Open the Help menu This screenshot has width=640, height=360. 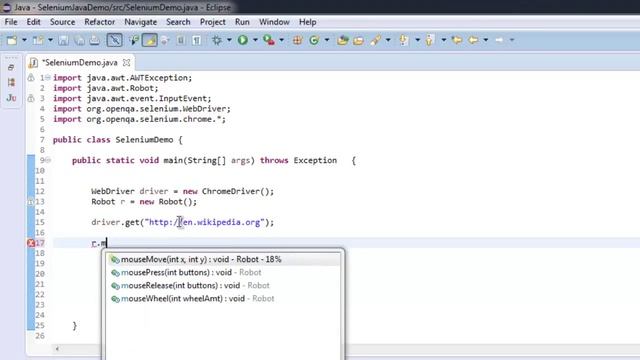(x=308, y=22)
